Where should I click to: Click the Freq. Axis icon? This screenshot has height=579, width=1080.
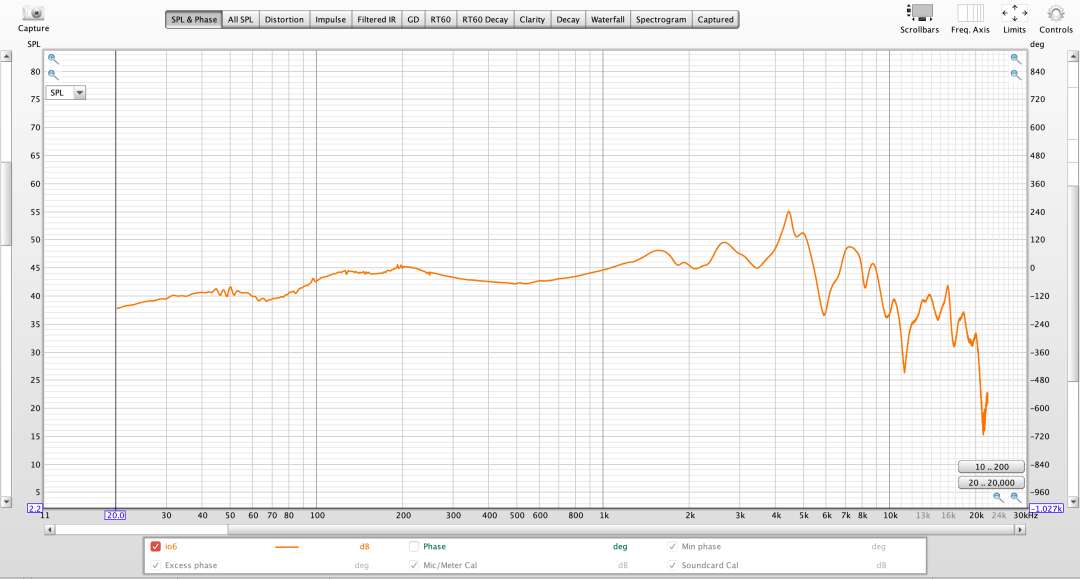tap(970, 13)
